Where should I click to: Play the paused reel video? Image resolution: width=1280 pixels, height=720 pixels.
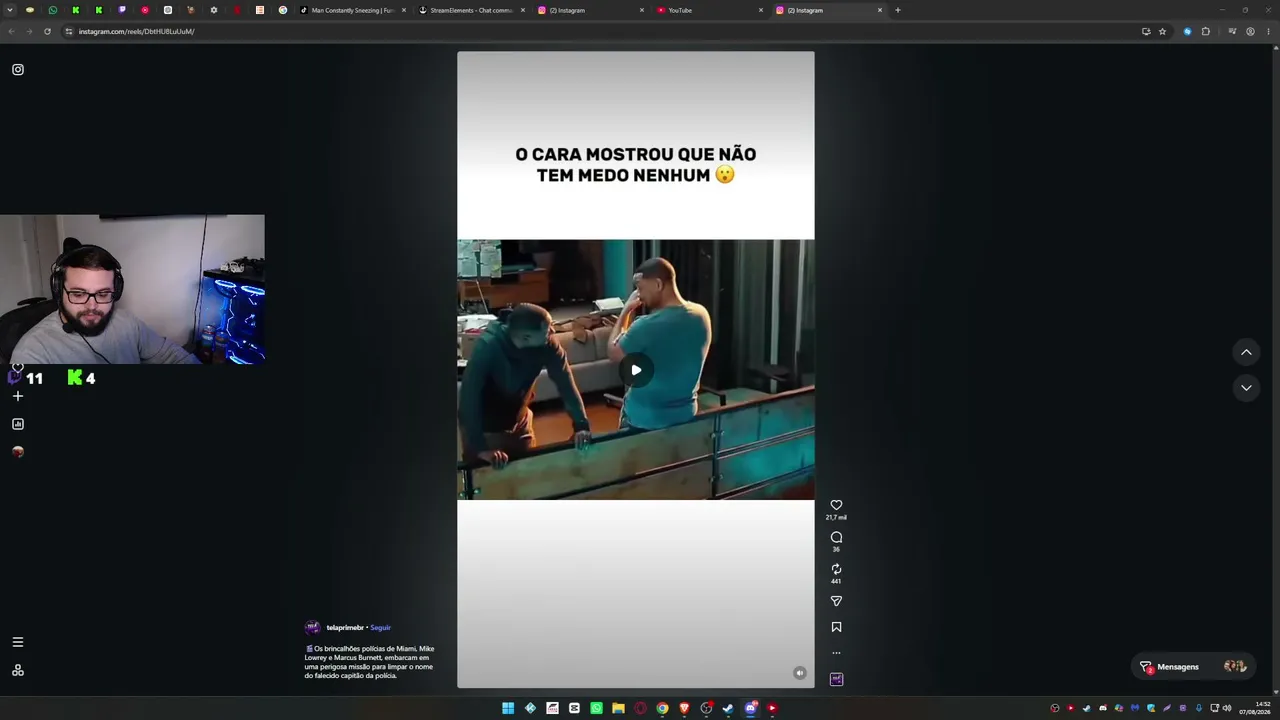pyautogui.click(x=636, y=370)
